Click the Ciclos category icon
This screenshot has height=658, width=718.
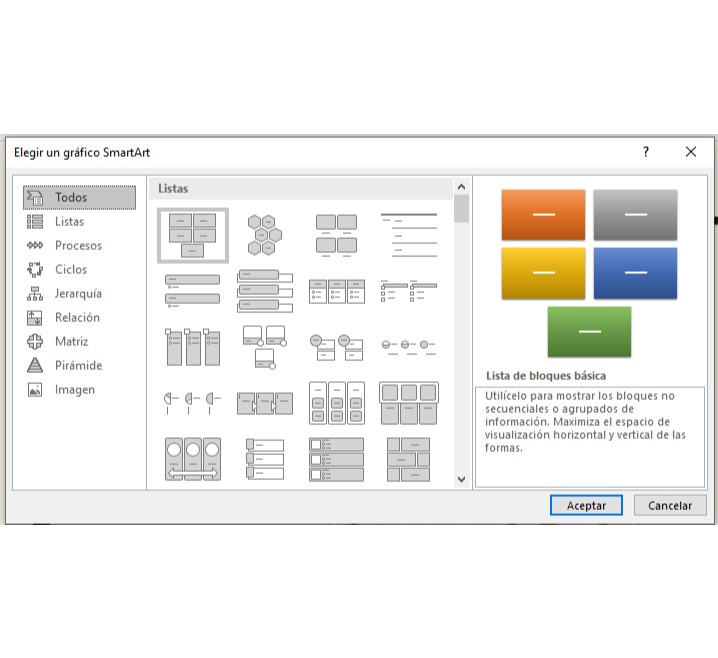(x=35, y=270)
